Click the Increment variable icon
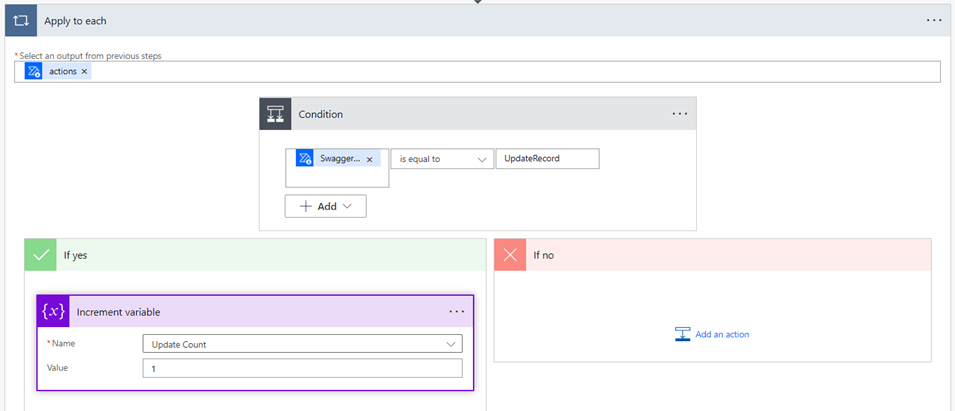 coord(54,312)
